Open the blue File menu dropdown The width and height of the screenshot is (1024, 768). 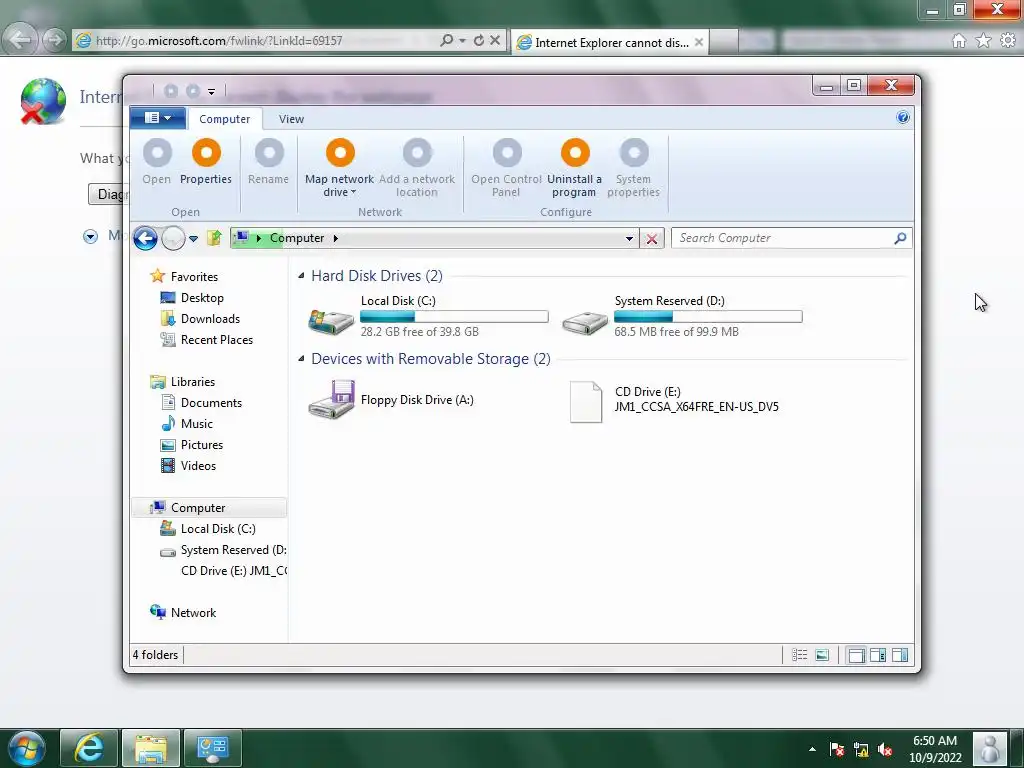[x=158, y=118]
